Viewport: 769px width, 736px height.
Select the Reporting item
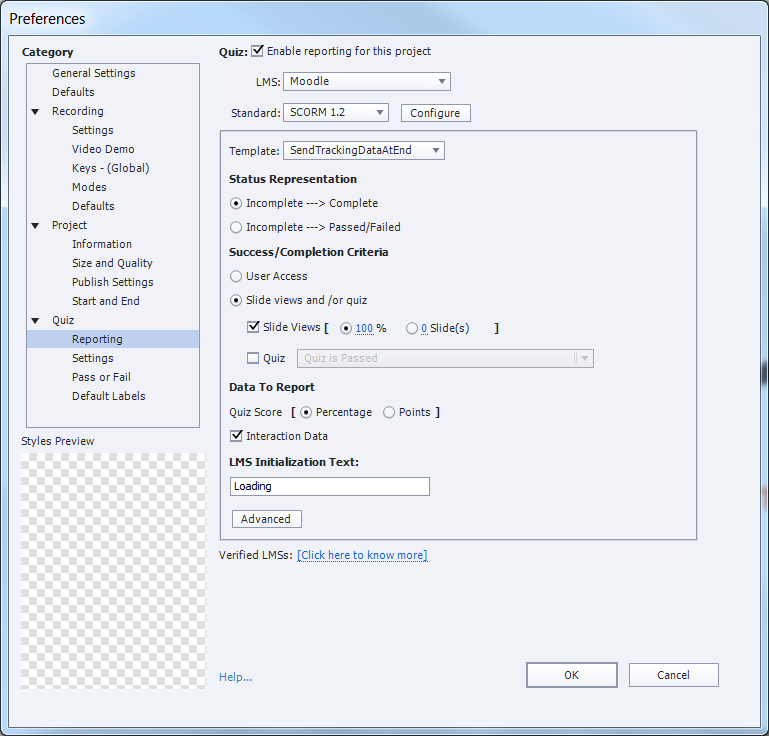(x=113, y=339)
